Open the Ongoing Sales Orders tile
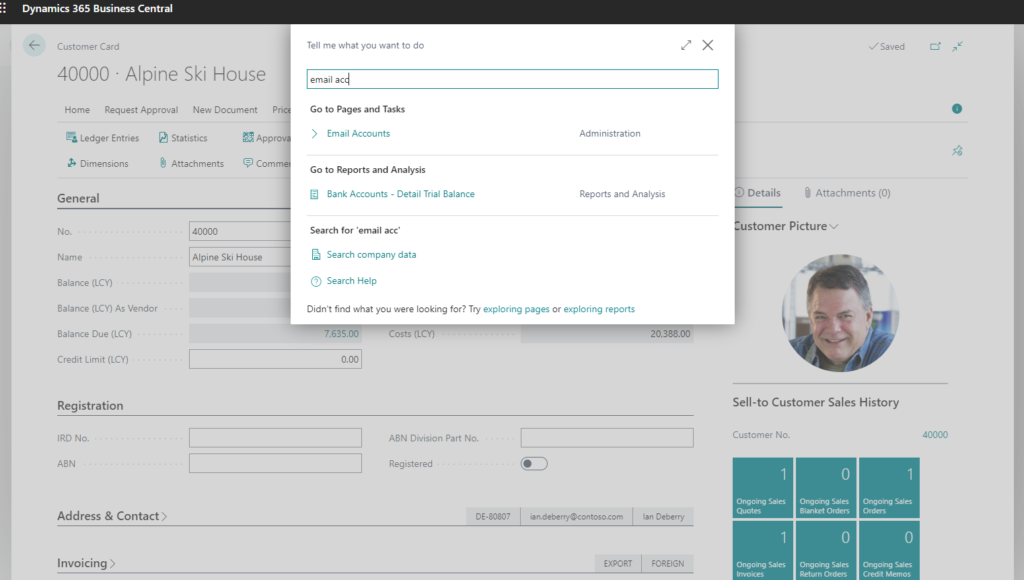Screen dimensions: 1024x580 (x=889, y=488)
